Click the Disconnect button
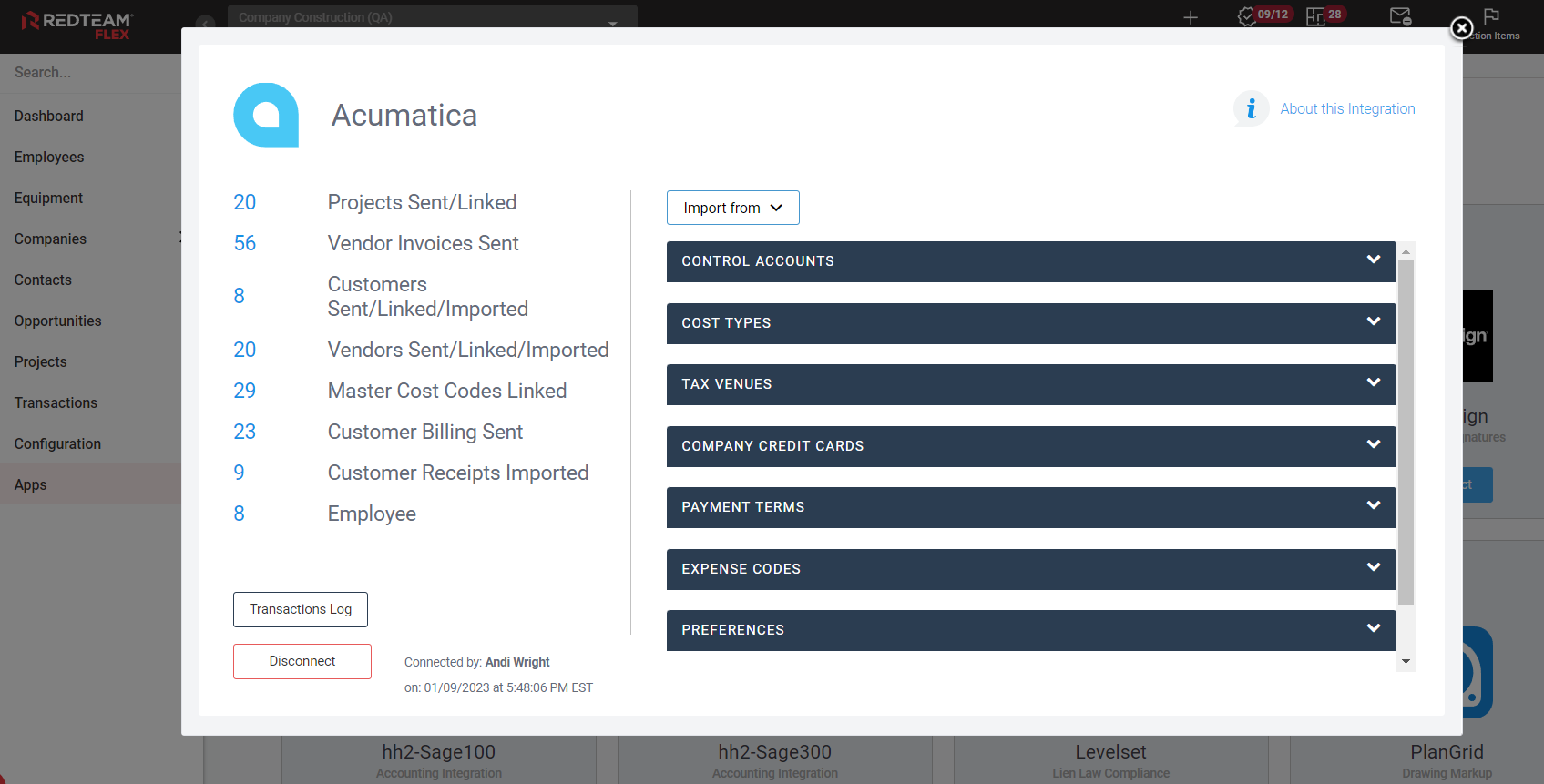 coord(302,661)
